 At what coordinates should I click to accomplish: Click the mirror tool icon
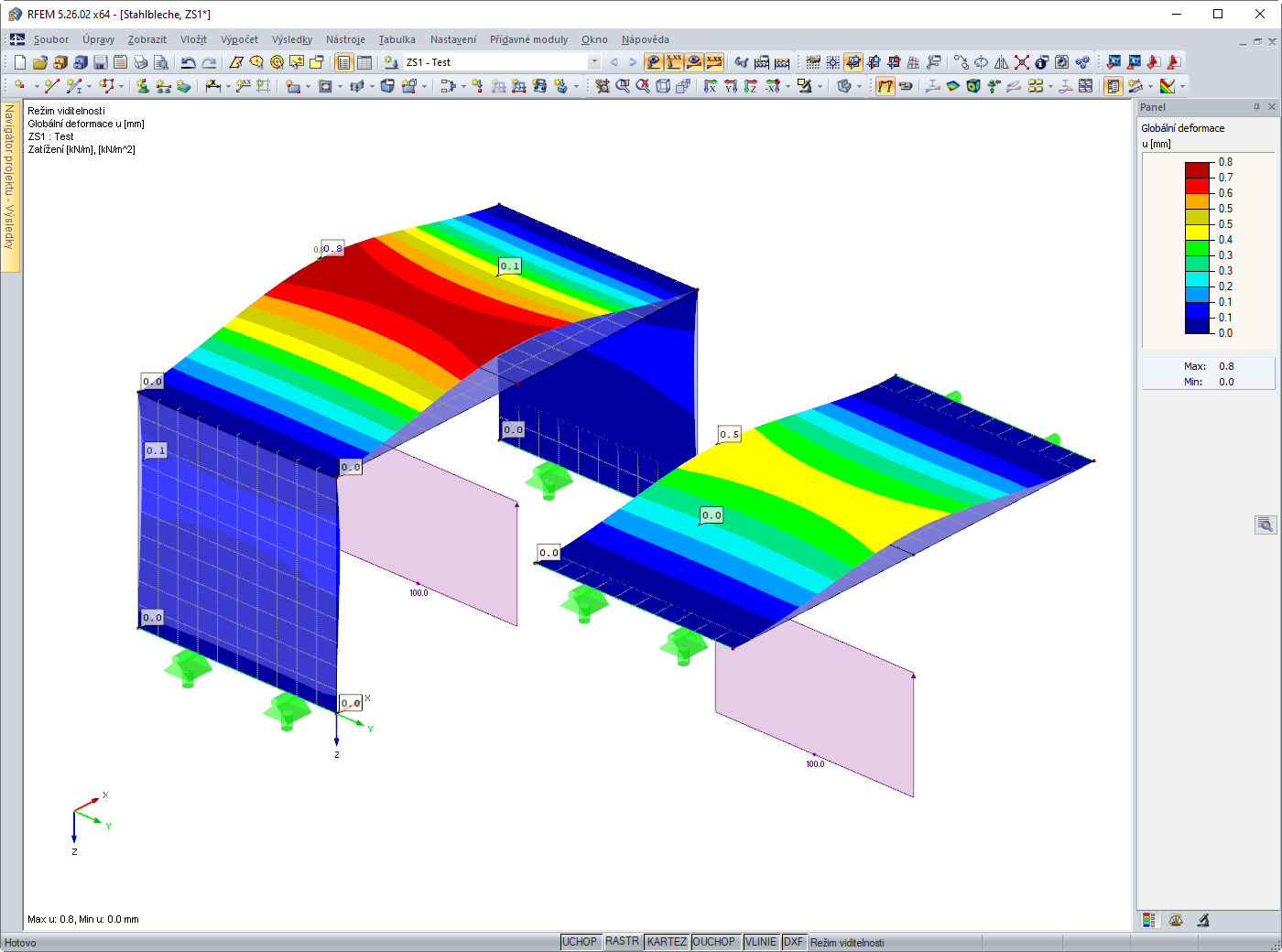click(x=1002, y=62)
